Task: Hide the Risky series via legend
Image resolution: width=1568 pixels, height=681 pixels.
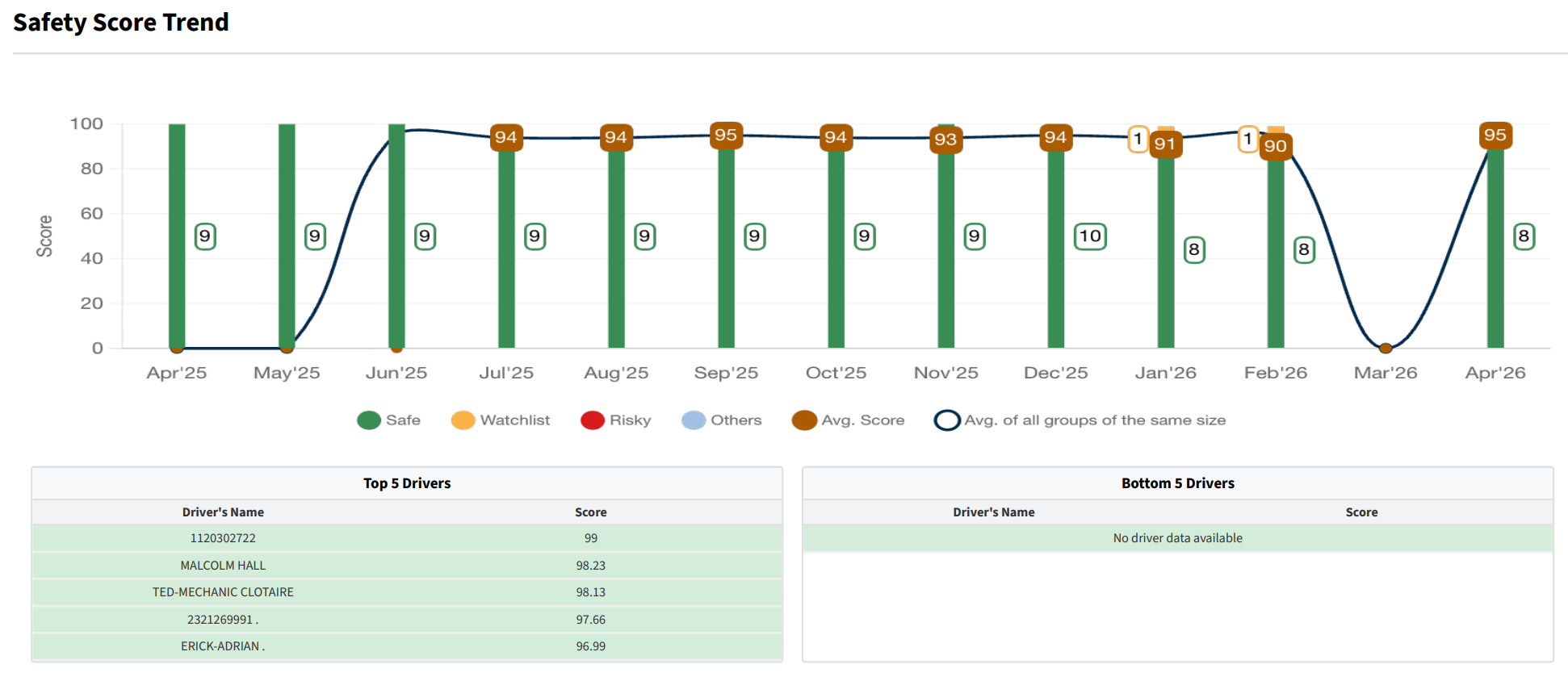Action: click(x=616, y=420)
